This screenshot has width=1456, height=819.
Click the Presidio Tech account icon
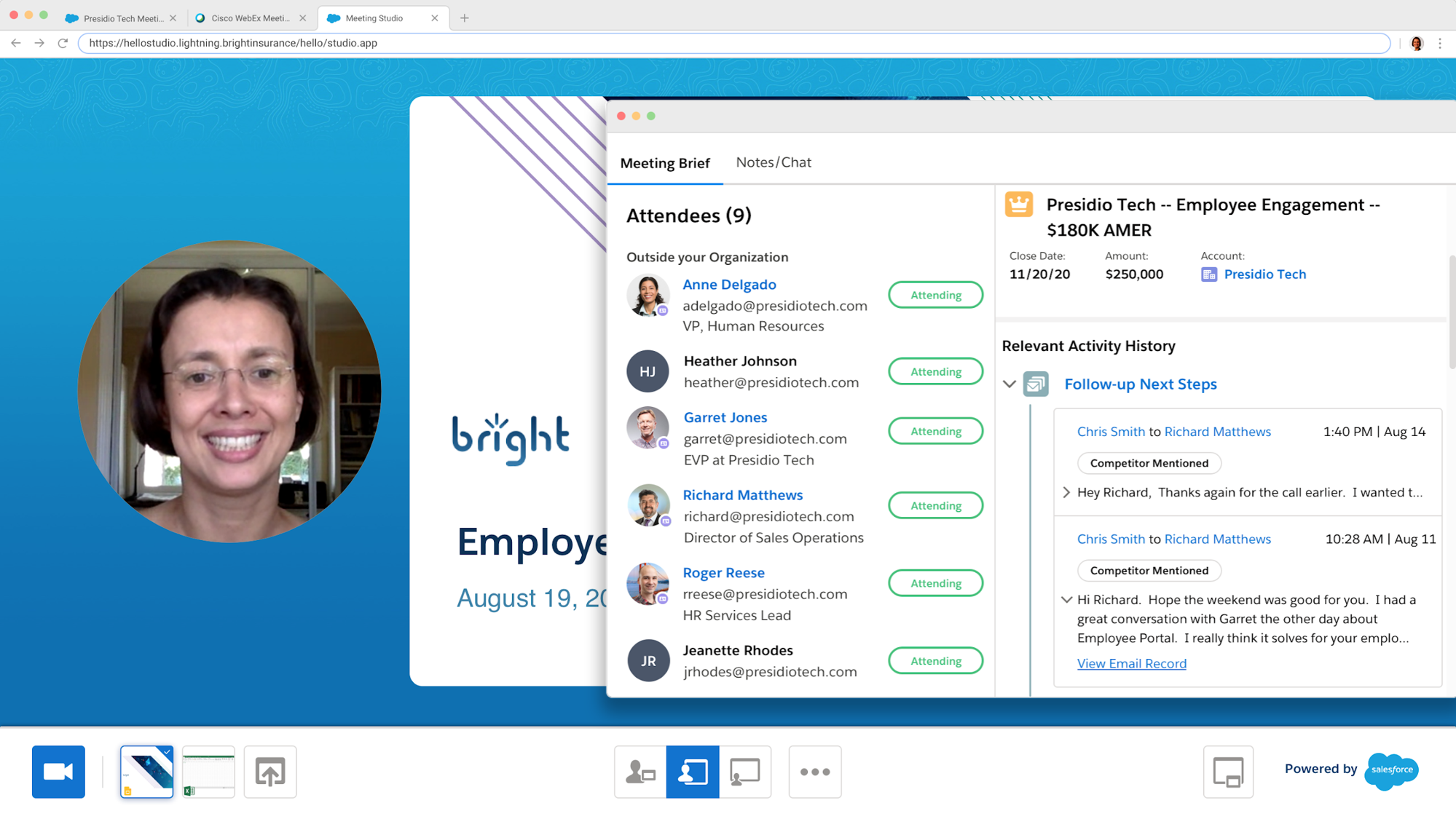[x=1209, y=274]
